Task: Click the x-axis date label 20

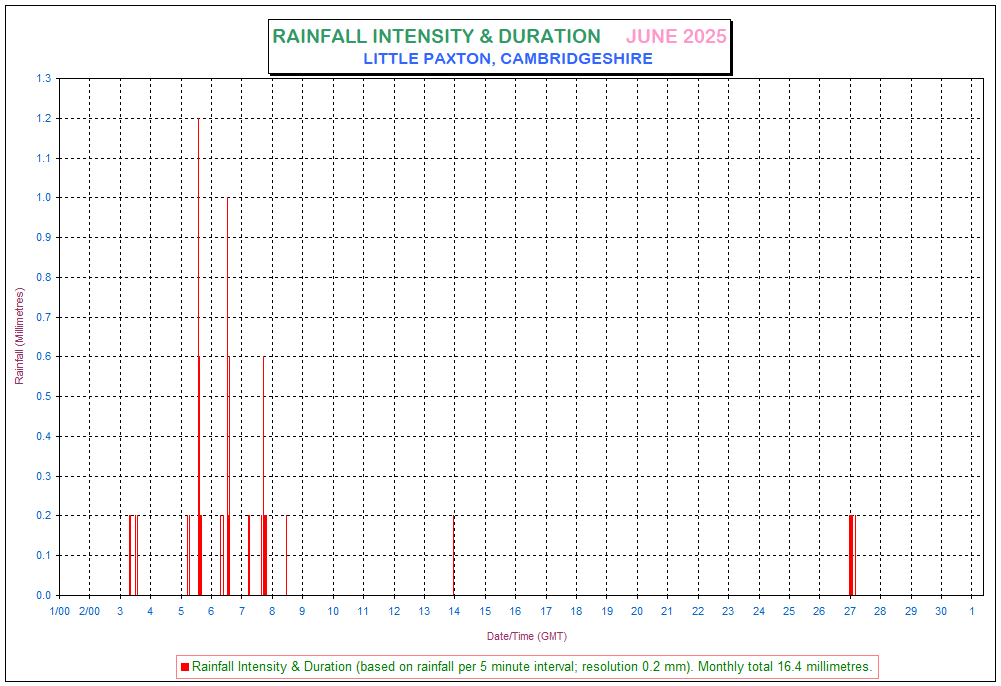Action: 636,611
